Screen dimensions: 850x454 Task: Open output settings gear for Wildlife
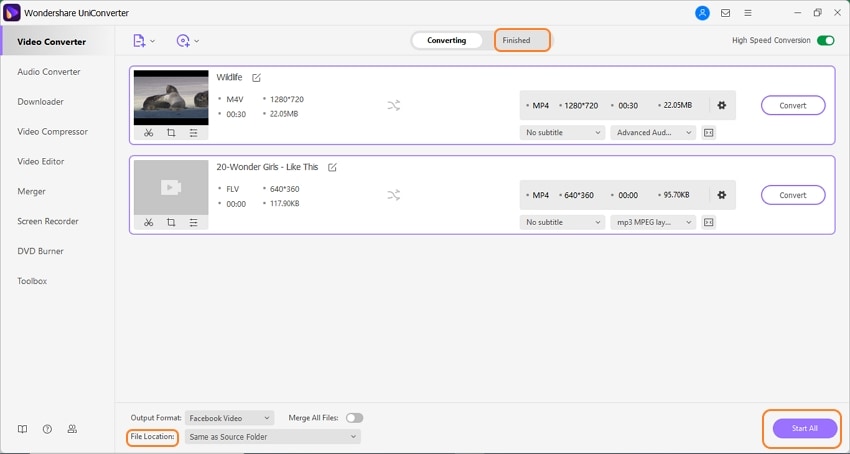pyautogui.click(x=722, y=105)
